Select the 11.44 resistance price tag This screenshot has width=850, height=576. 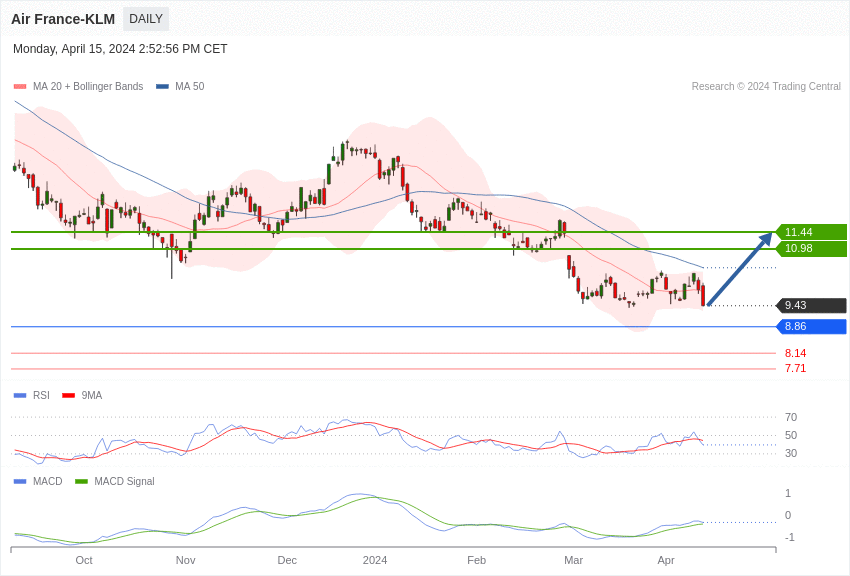click(x=811, y=232)
